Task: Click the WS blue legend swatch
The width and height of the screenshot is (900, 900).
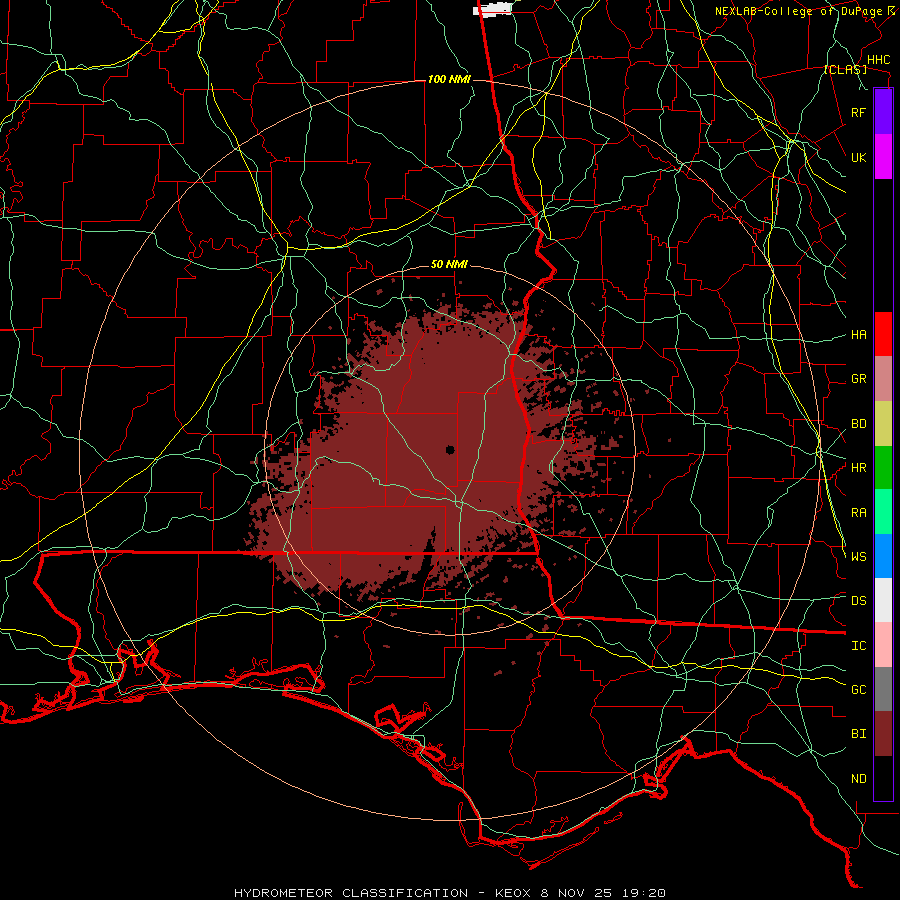Action: tap(883, 556)
